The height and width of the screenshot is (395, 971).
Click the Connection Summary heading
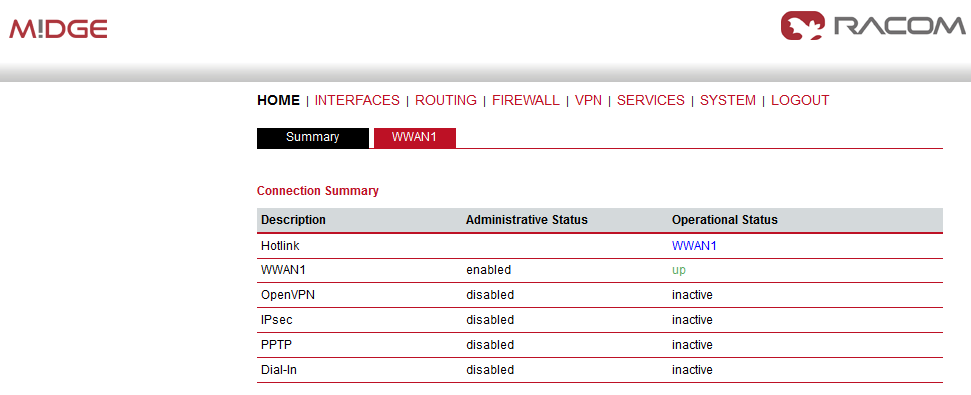pyautogui.click(x=318, y=191)
